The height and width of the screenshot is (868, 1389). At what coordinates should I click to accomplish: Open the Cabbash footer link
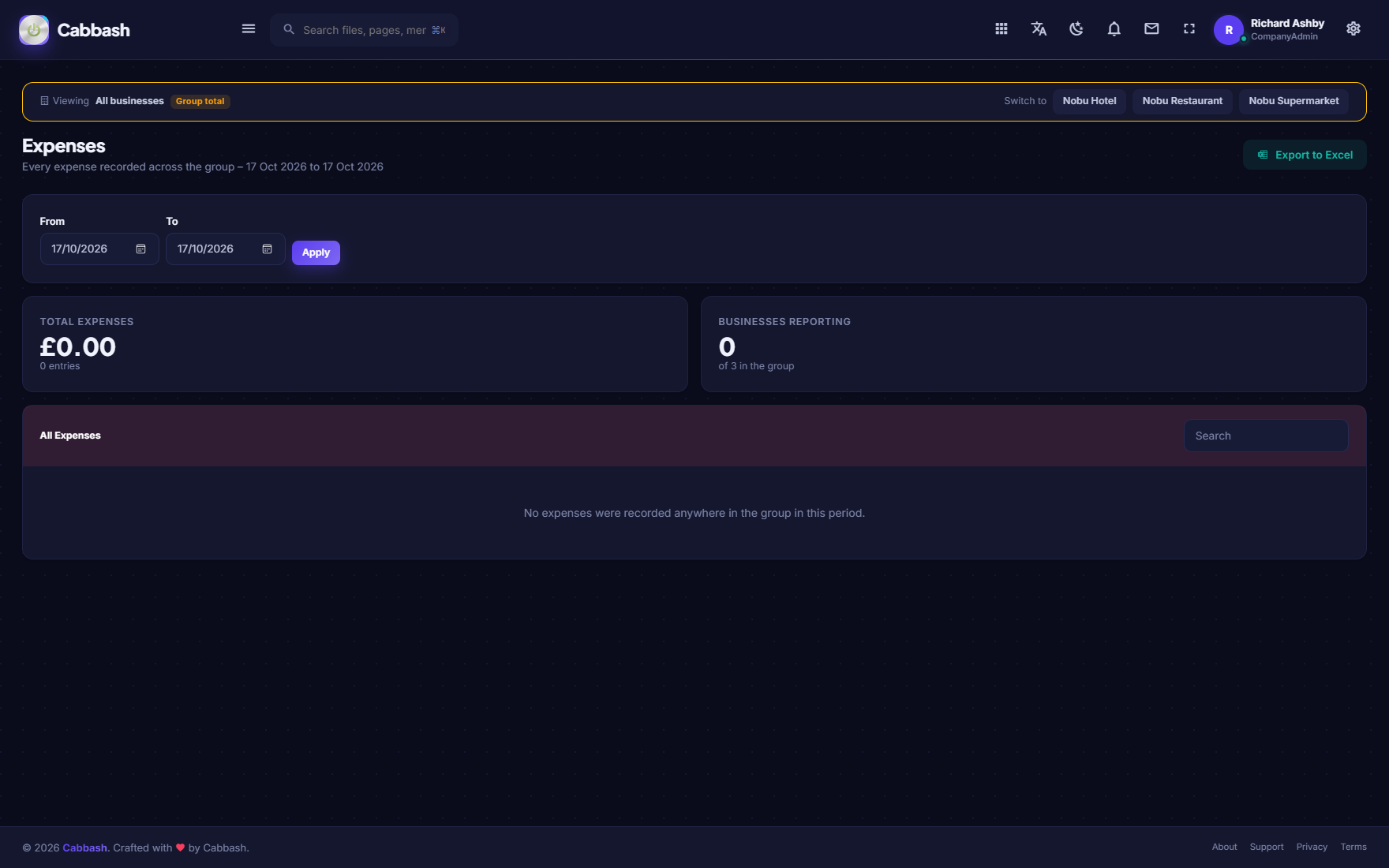84,847
